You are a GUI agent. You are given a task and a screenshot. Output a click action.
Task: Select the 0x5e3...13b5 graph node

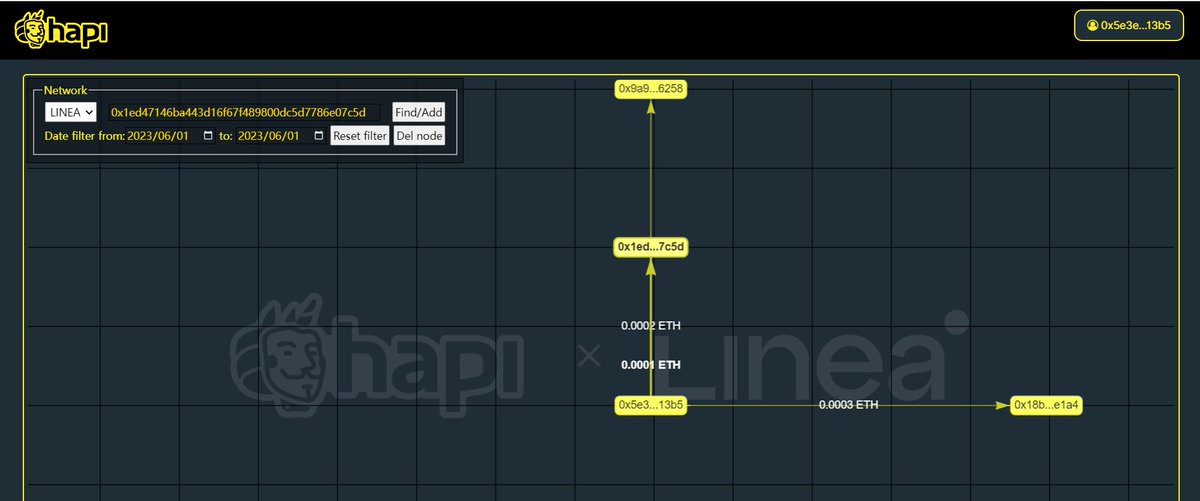click(651, 405)
